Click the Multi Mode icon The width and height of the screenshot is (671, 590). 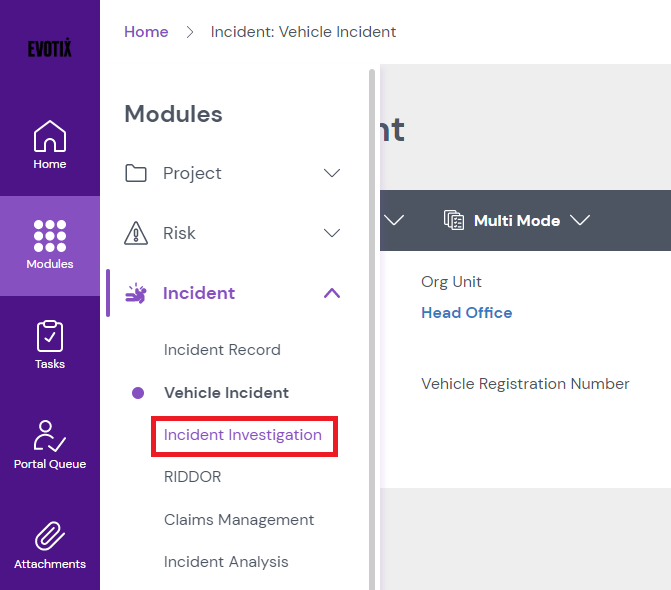tap(454, 220)
